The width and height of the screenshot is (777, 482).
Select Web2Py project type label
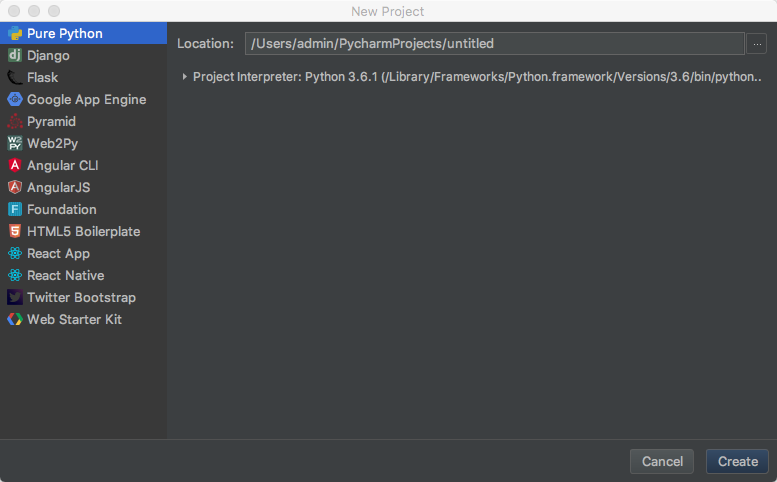(53, 144)
